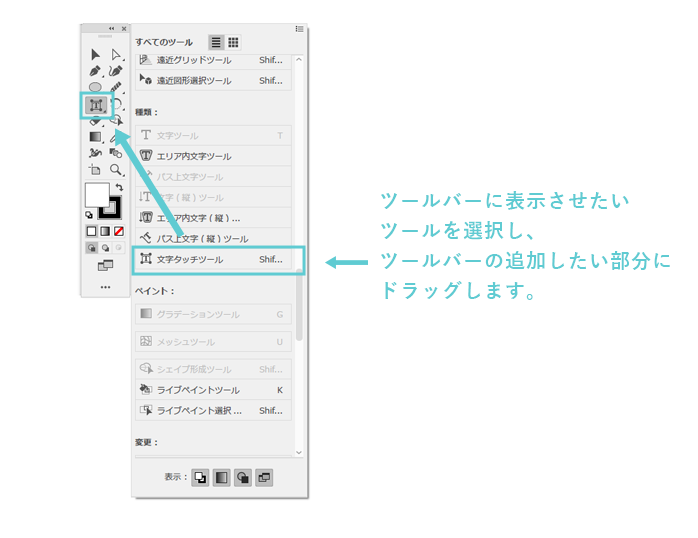
Task: Click the highlighted Touch Type tool icon
Action: click(96, 104)
